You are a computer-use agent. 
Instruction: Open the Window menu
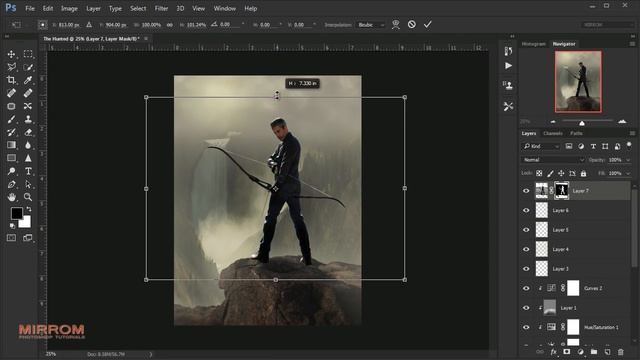tap(224, 8)
